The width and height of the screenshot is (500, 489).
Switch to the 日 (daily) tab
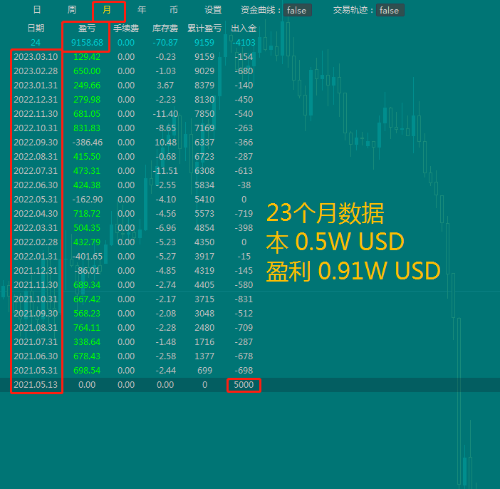point(37,10)
